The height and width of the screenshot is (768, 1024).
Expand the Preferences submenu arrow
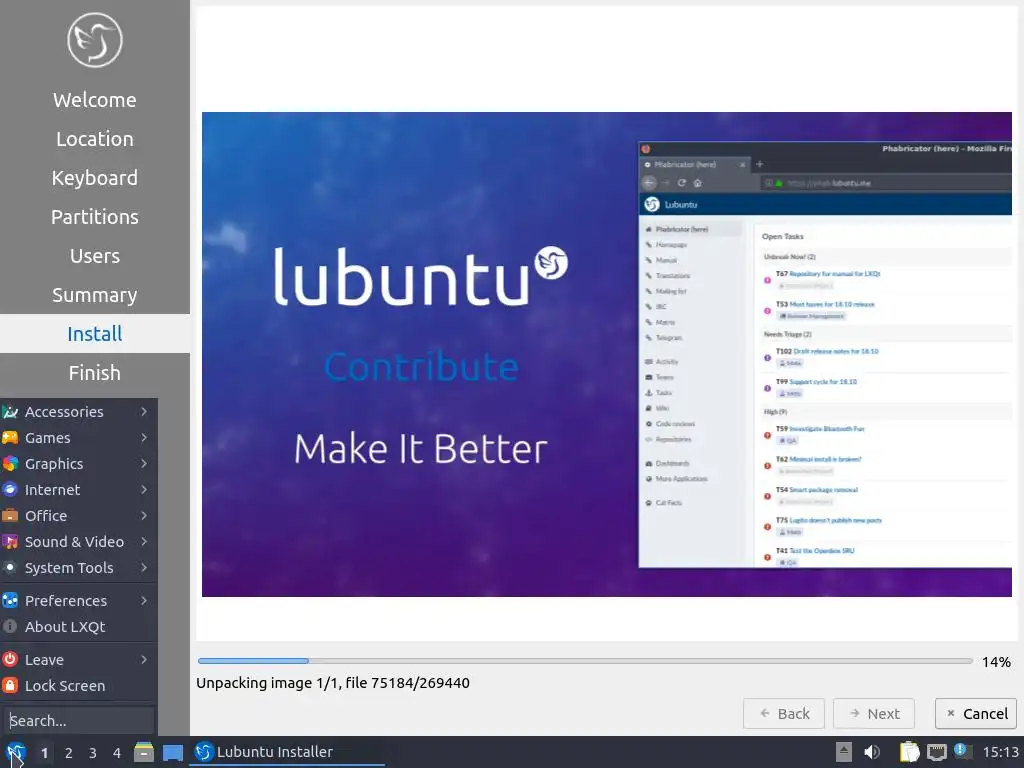click(144, 600)
